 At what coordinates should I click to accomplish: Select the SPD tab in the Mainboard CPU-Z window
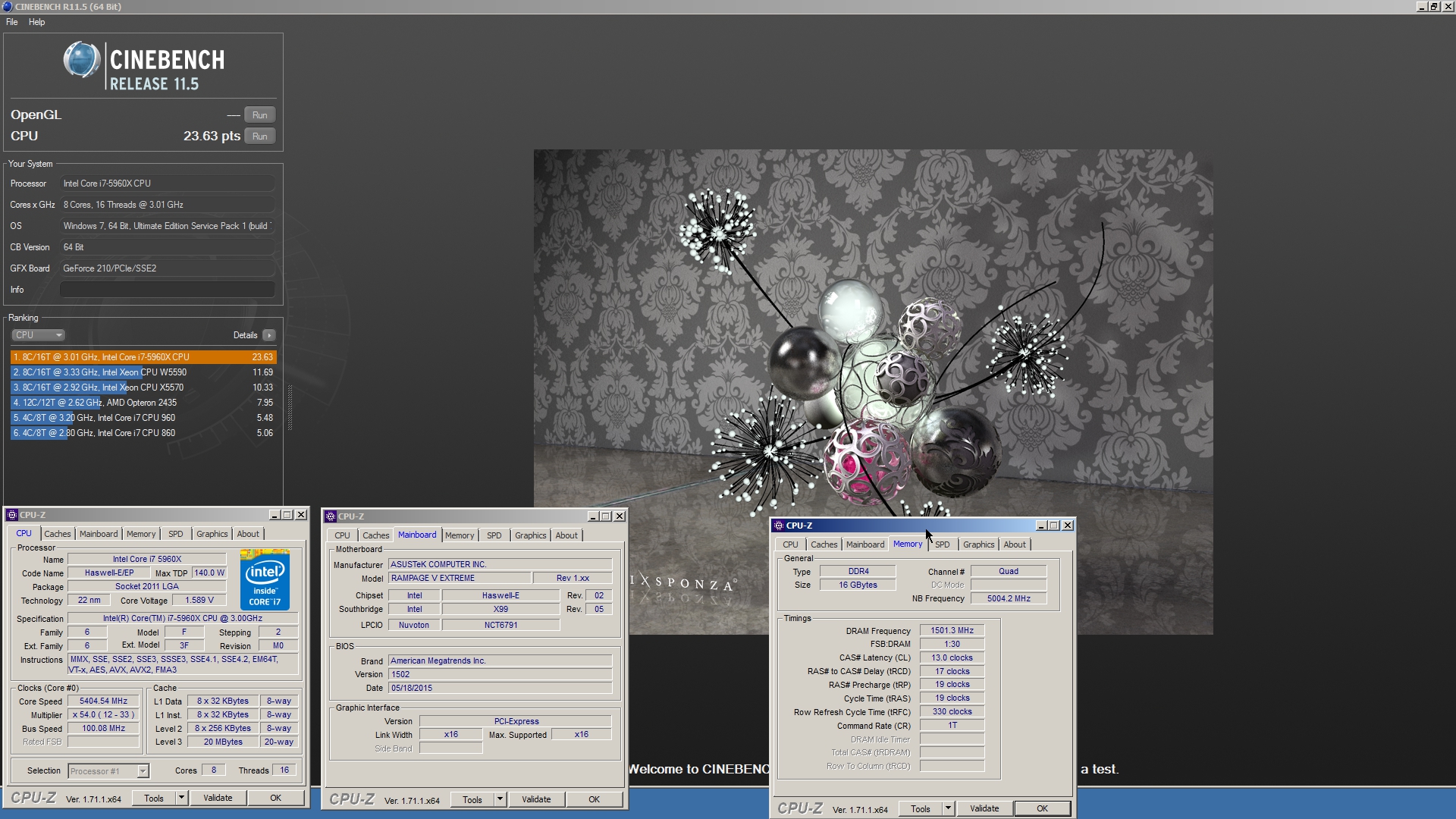tap(494, 535)
